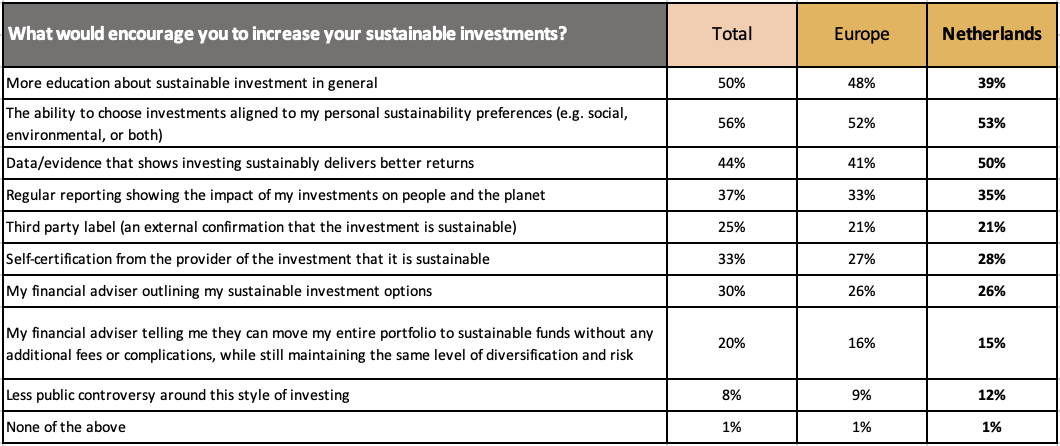Screen dimensions: 1060x446
Task: Select the Total 30% financial adviser cell
Action: tap(731, 291)
